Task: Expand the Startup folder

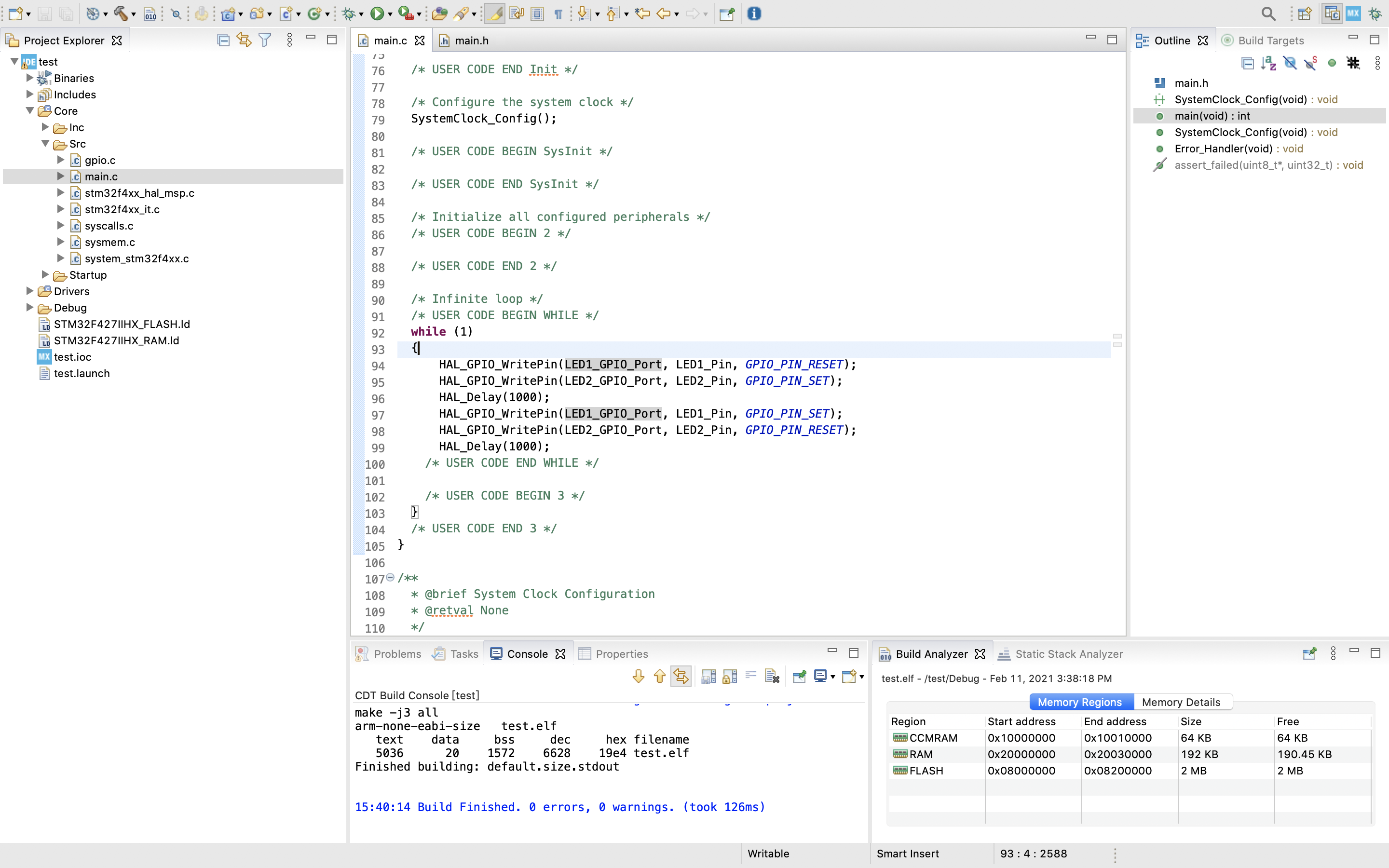Action: click(x=45, y=274)
